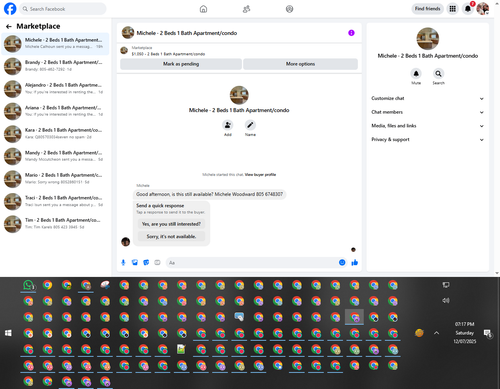Open the Windows Start button
500x389 pixels.
(x=8, y=333)
